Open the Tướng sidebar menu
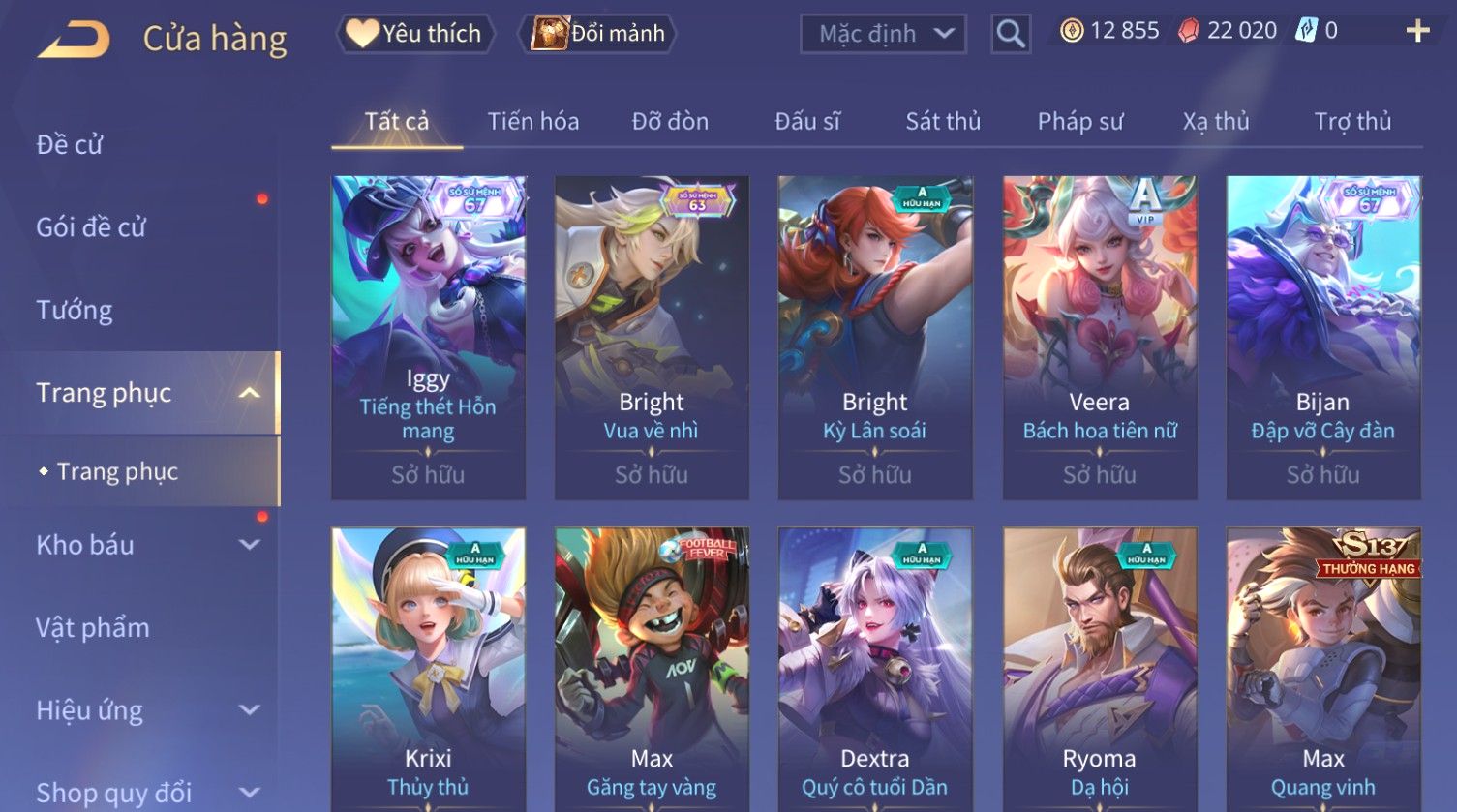The height and width of the screenshot is (812, 1457). pyautogui.click(x=75, y=311)
